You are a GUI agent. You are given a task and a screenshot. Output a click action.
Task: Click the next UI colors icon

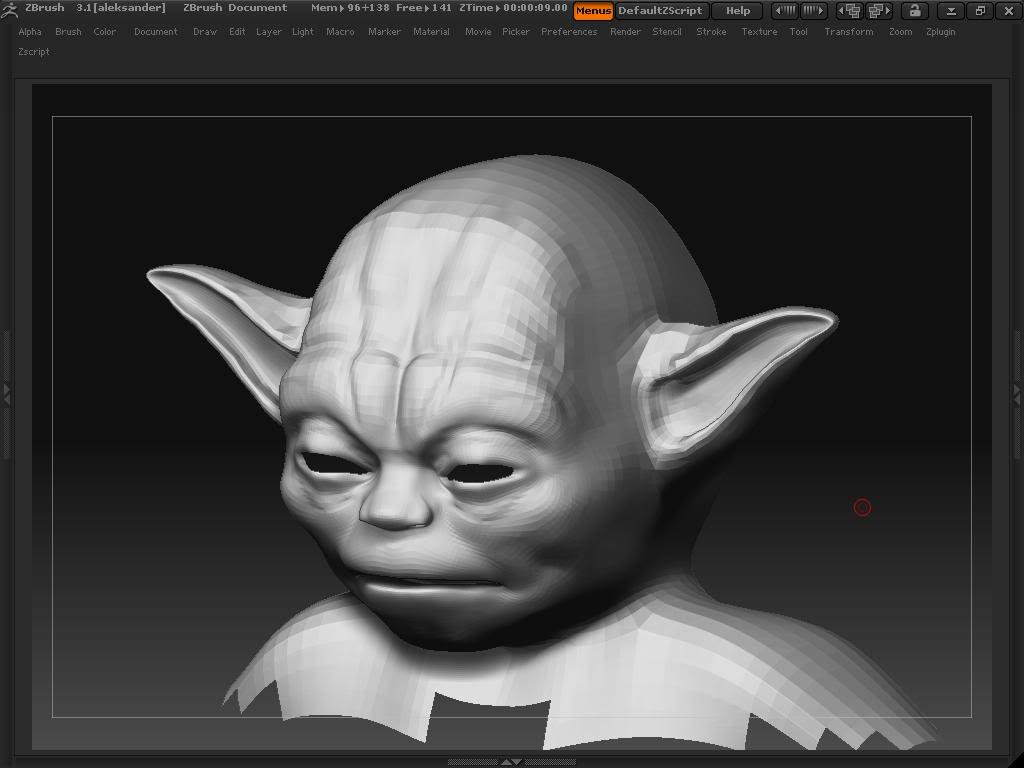click(813, 10)
